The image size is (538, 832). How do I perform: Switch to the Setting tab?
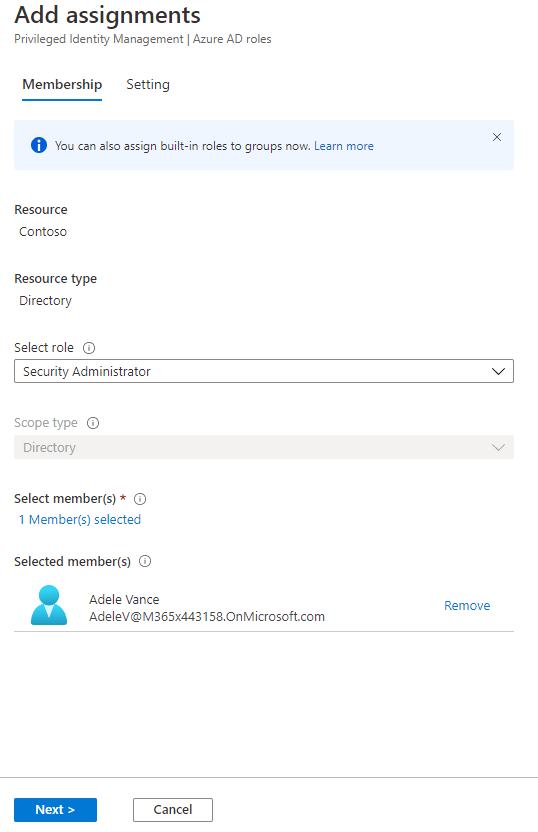pyautogui.click(x=148, y=84)
